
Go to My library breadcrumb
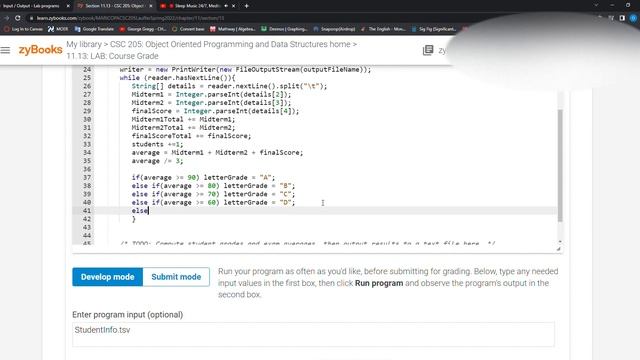click(x=84, y=44)
